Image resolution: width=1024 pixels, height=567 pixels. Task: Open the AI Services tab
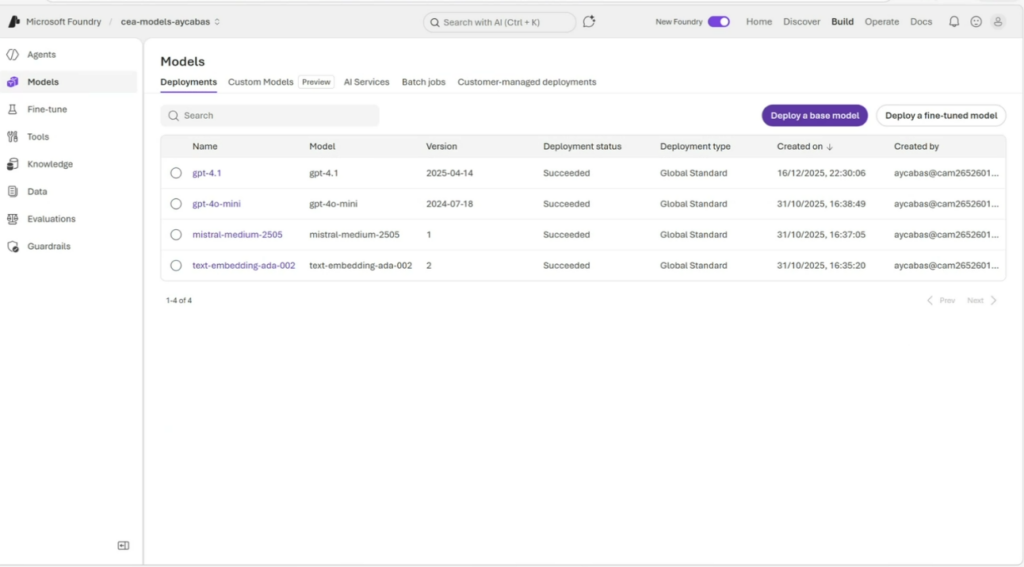366,82
